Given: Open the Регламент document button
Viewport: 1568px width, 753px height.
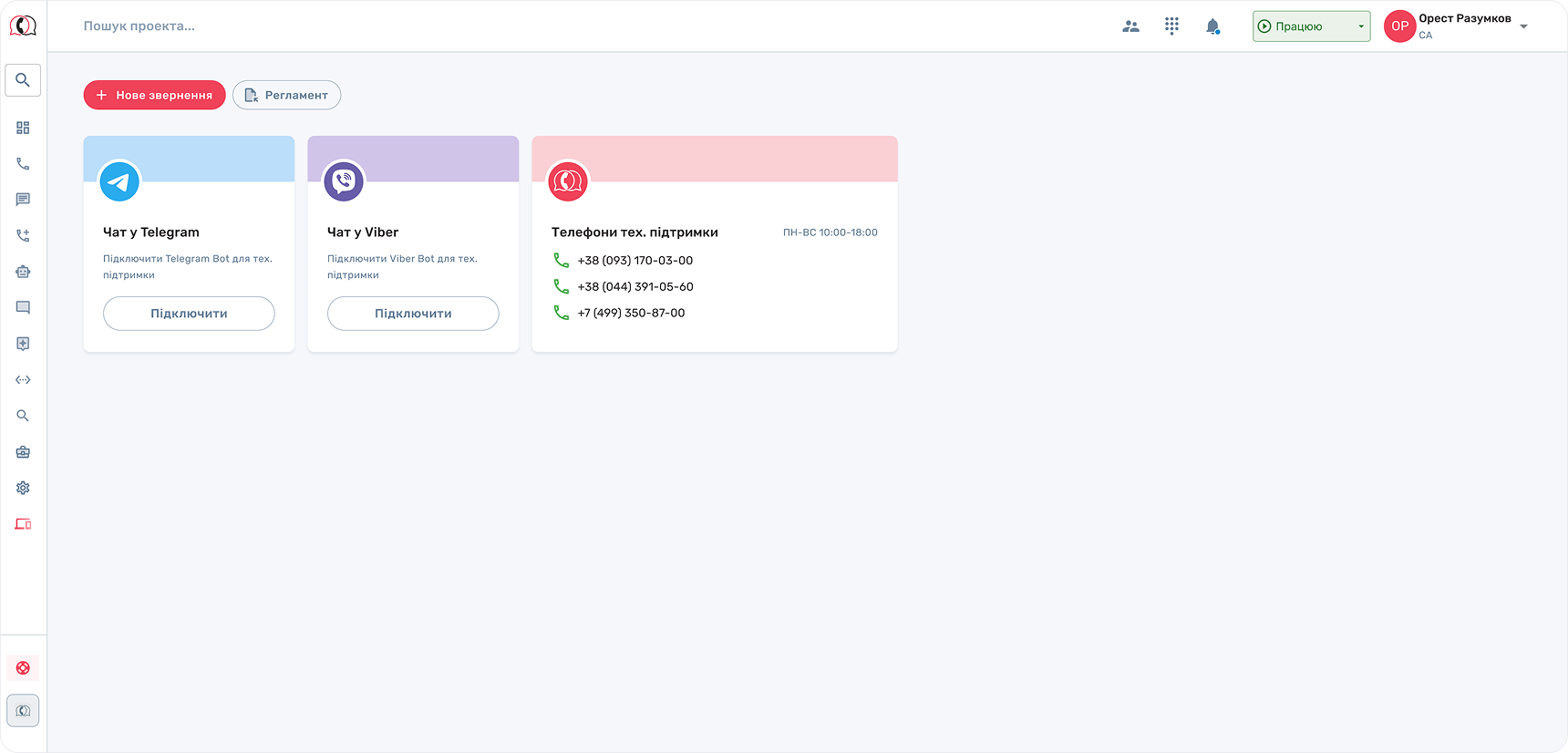Looking at the screenshot, I should [x=286, y=95].
